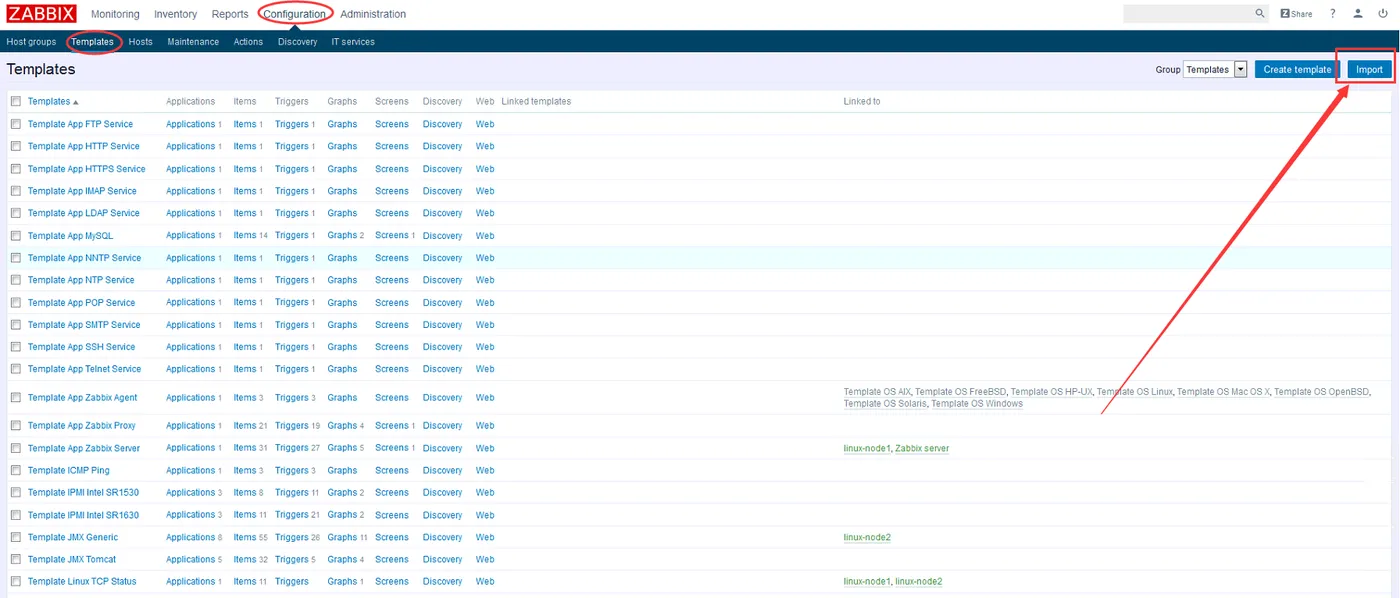Open Template OS Linux linked template

point(1135,392)
